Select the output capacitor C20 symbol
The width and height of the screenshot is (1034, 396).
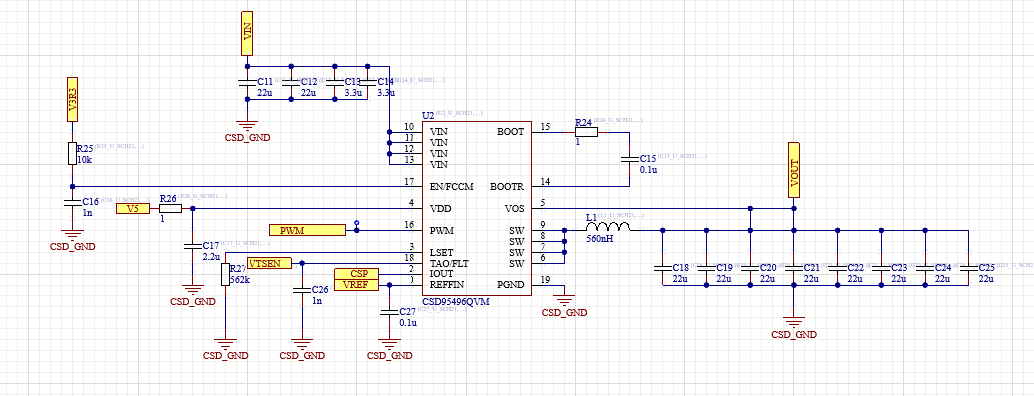coord(750,268)
